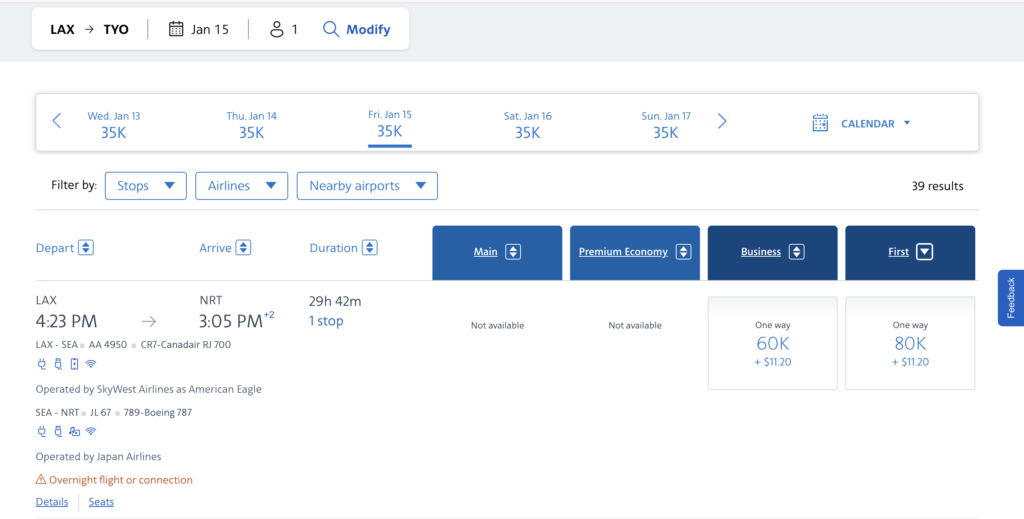Click power outlet icon for AA 4950 flight
1024x519 pixels.
[42, 364]
